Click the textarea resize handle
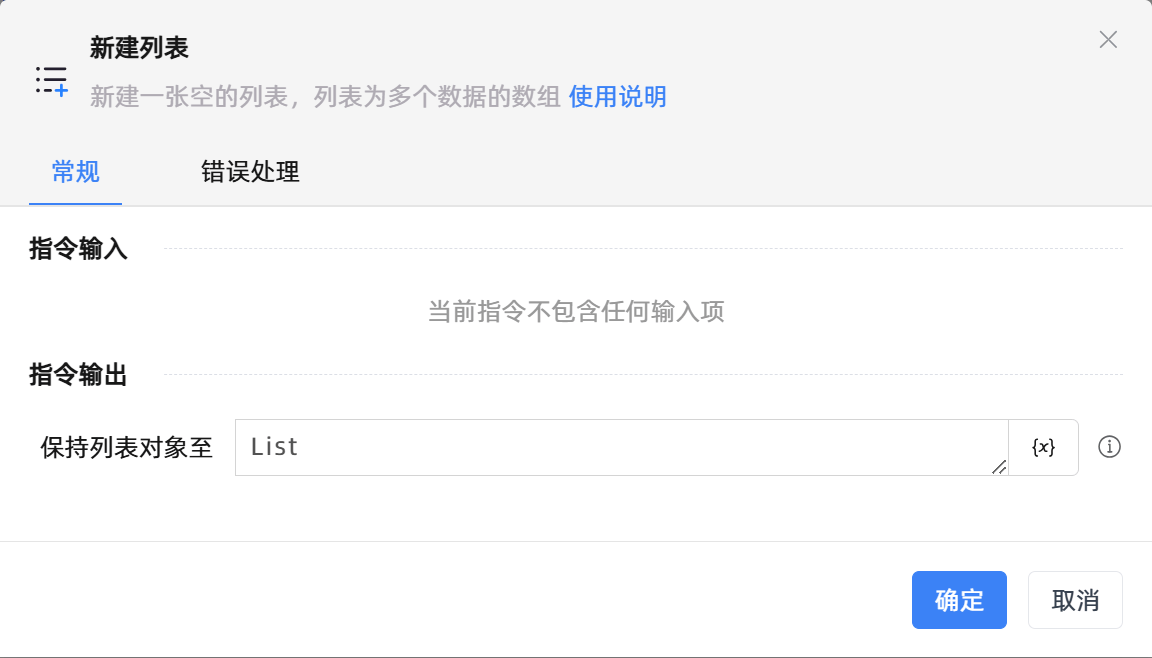Image resolution: width=1152 pixels, height=658 pixels. (999, 467)
